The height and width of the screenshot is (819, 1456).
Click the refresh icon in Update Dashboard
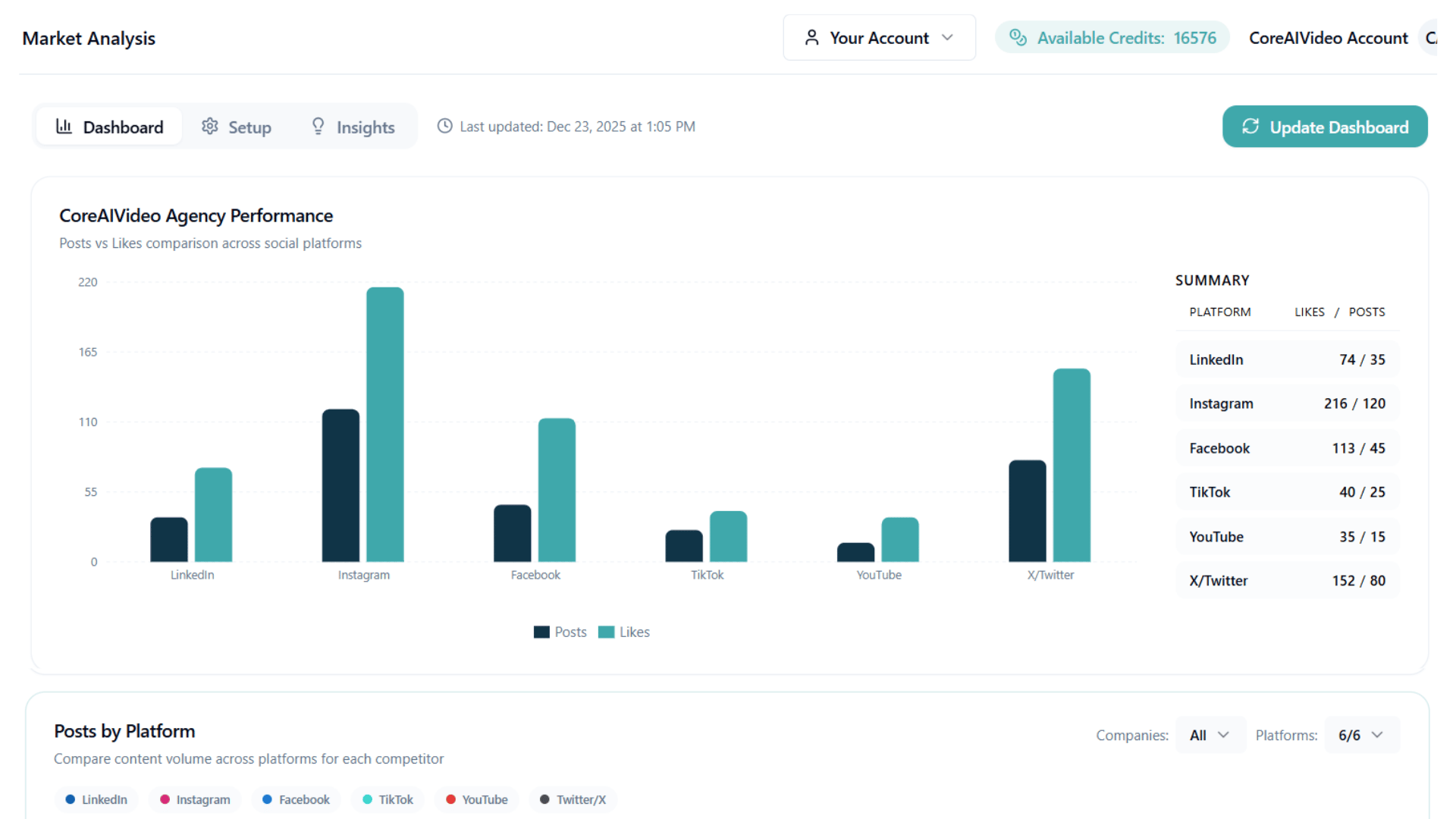1250,127
